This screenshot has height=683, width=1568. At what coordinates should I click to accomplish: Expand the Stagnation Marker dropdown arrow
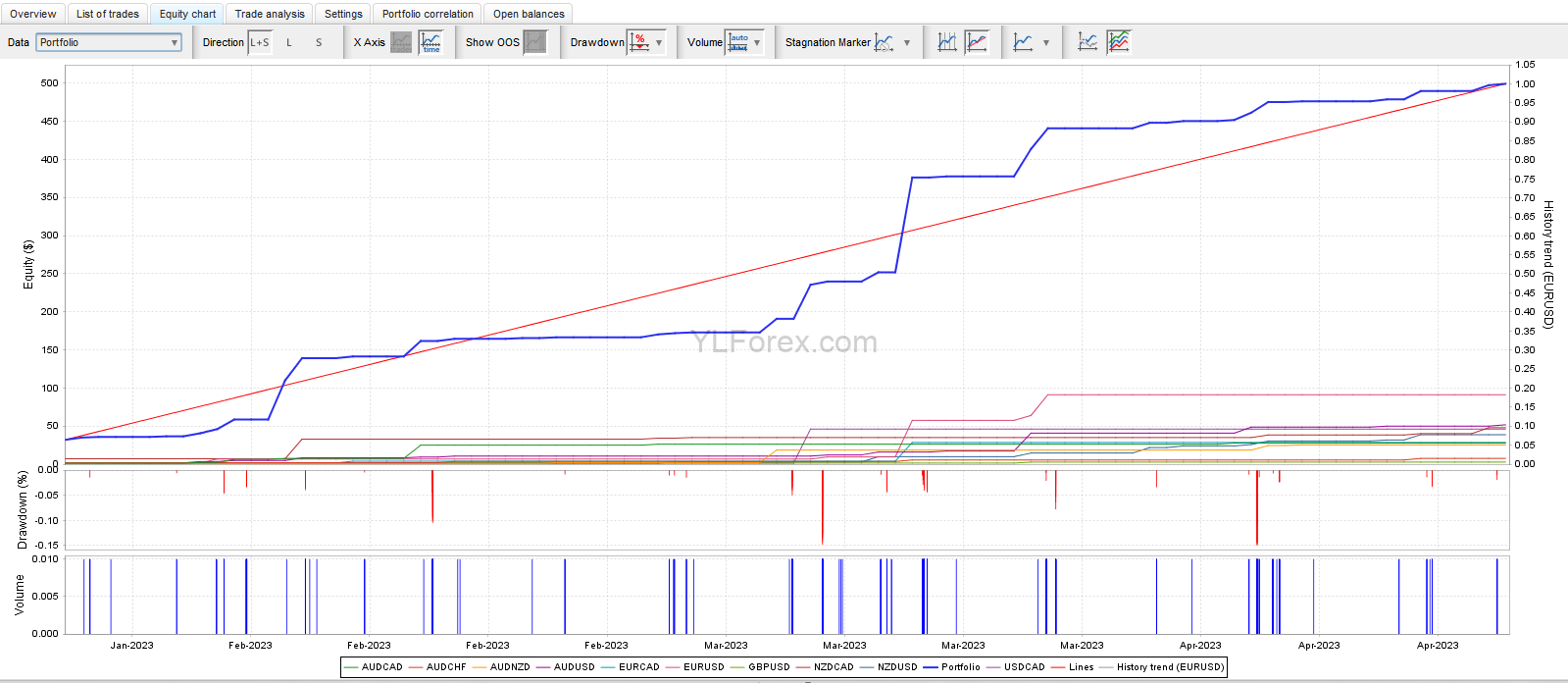pyautogui.click(x=907, y=42)
